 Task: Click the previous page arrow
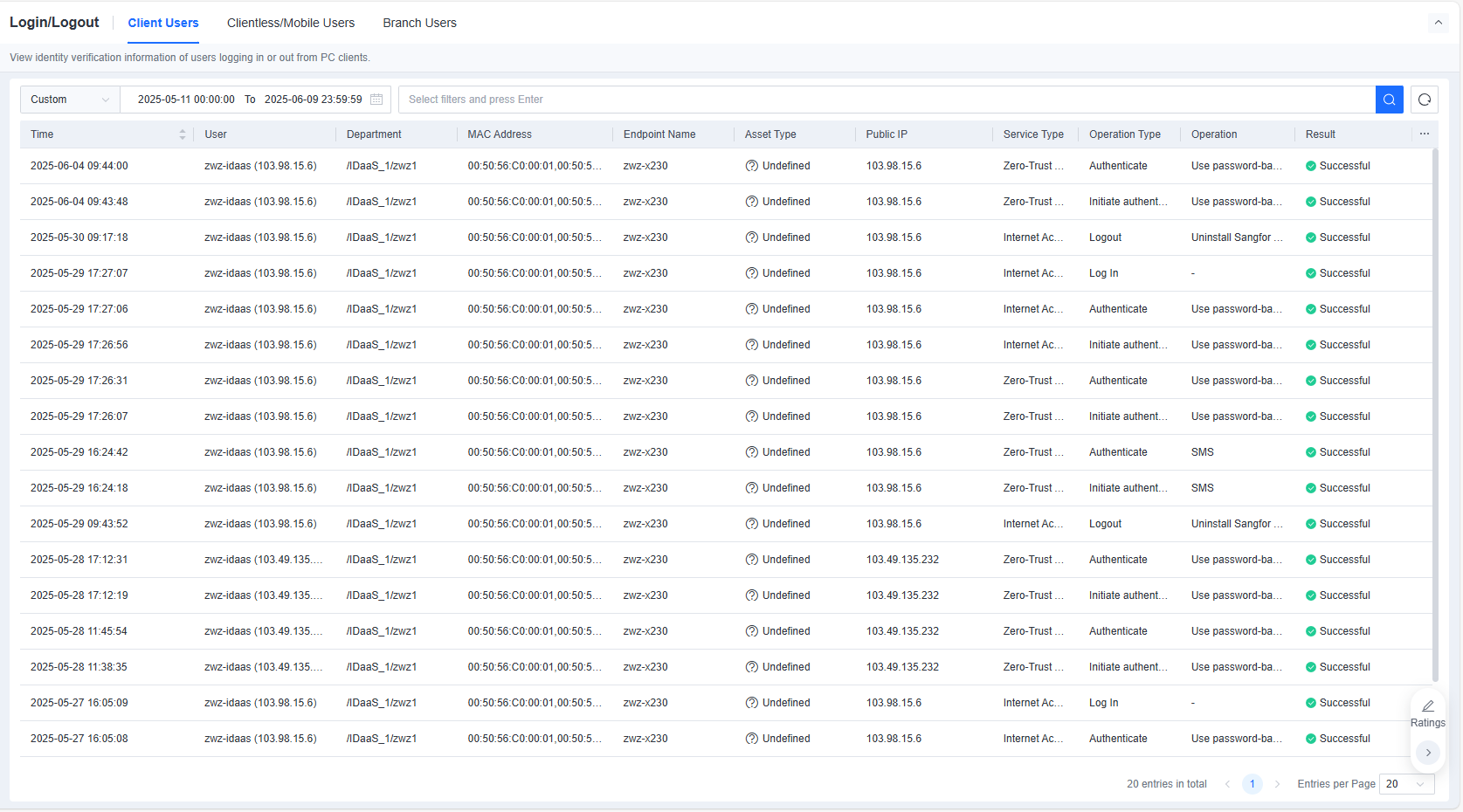coord(1227,784)
